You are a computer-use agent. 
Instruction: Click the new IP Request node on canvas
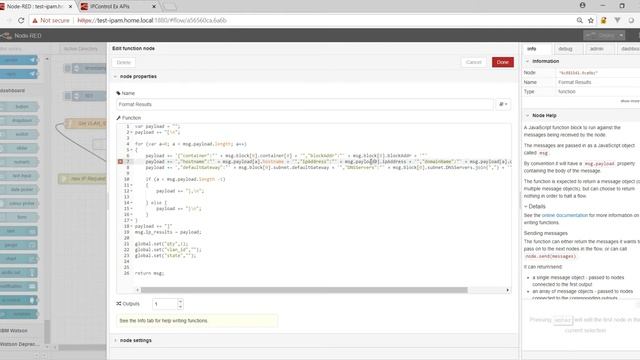(82, 179)
